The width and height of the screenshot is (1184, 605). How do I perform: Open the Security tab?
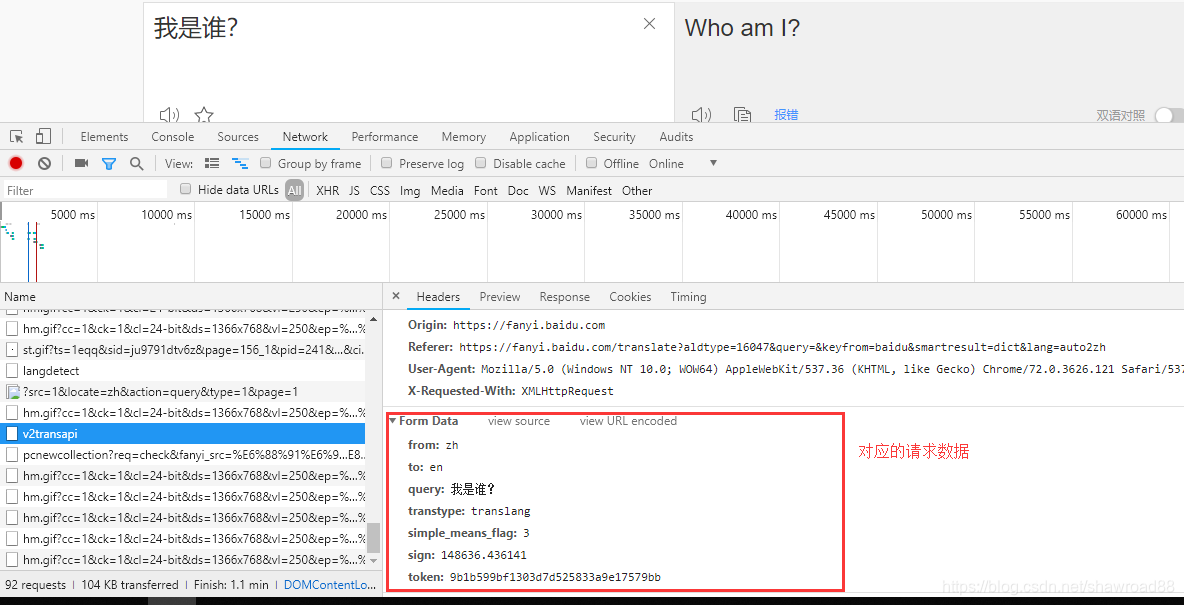pyautogui.click(x=614, y=137)
